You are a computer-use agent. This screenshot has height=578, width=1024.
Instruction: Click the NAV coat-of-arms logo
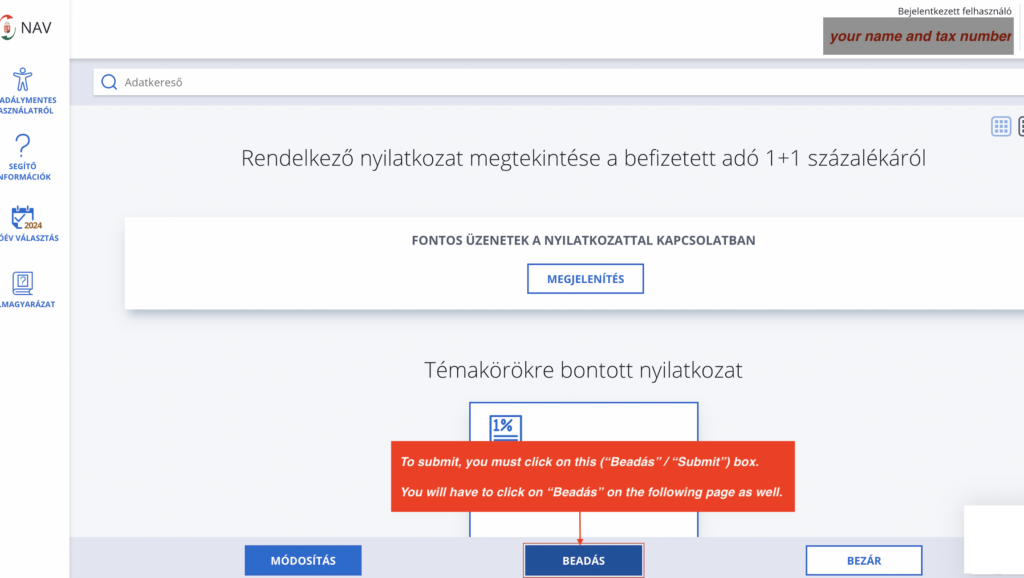coord(7,27)
